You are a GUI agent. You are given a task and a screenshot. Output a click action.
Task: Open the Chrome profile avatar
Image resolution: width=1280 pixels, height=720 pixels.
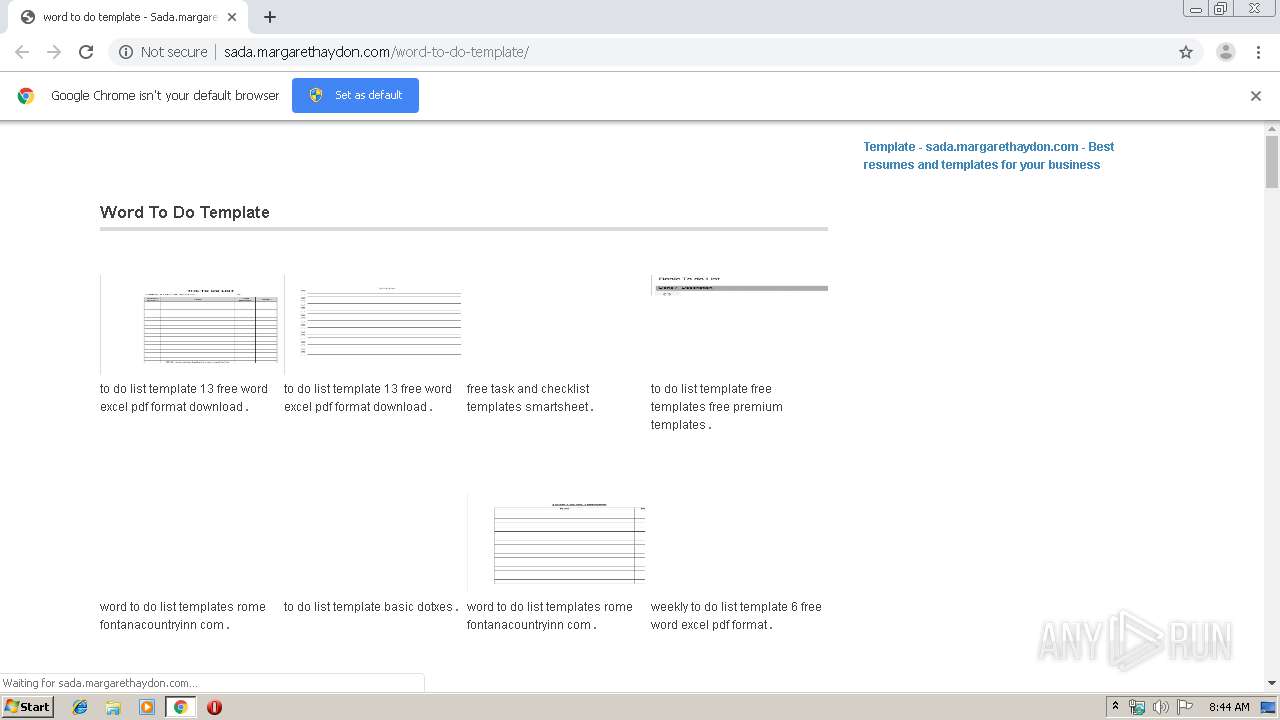(x=1225, y=52)
